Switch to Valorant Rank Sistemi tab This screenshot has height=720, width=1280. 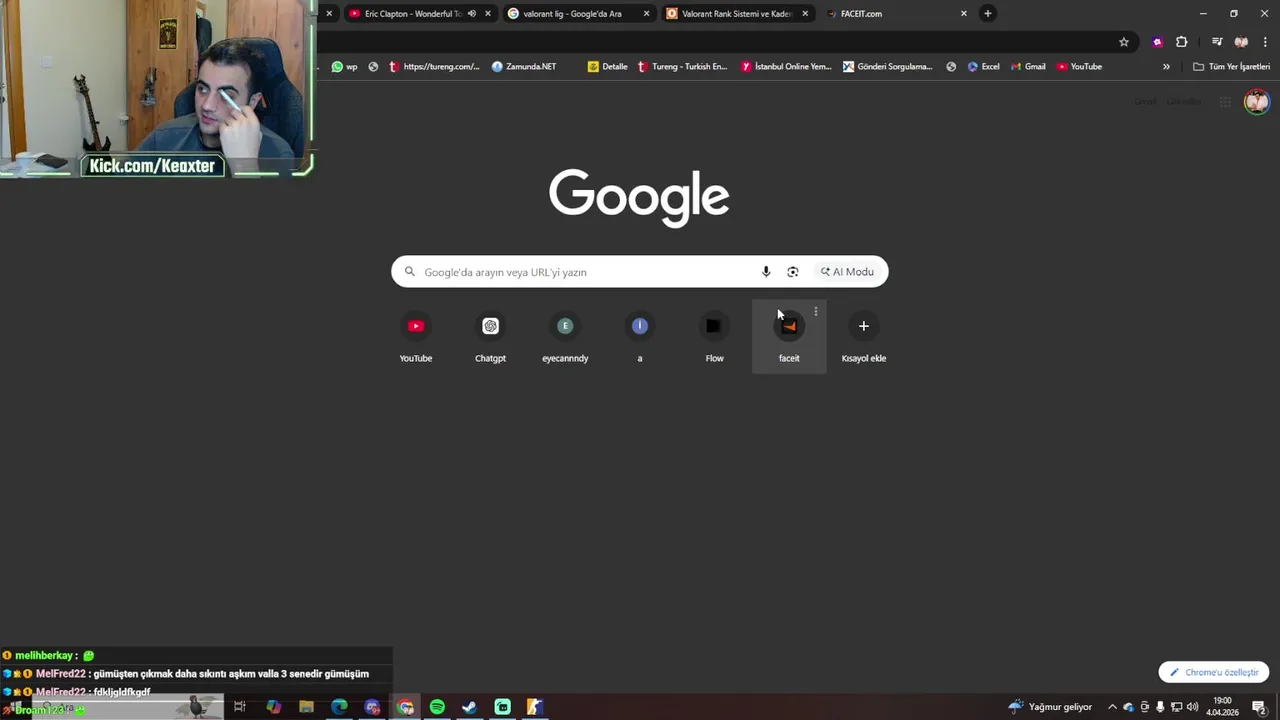[738, 14]
